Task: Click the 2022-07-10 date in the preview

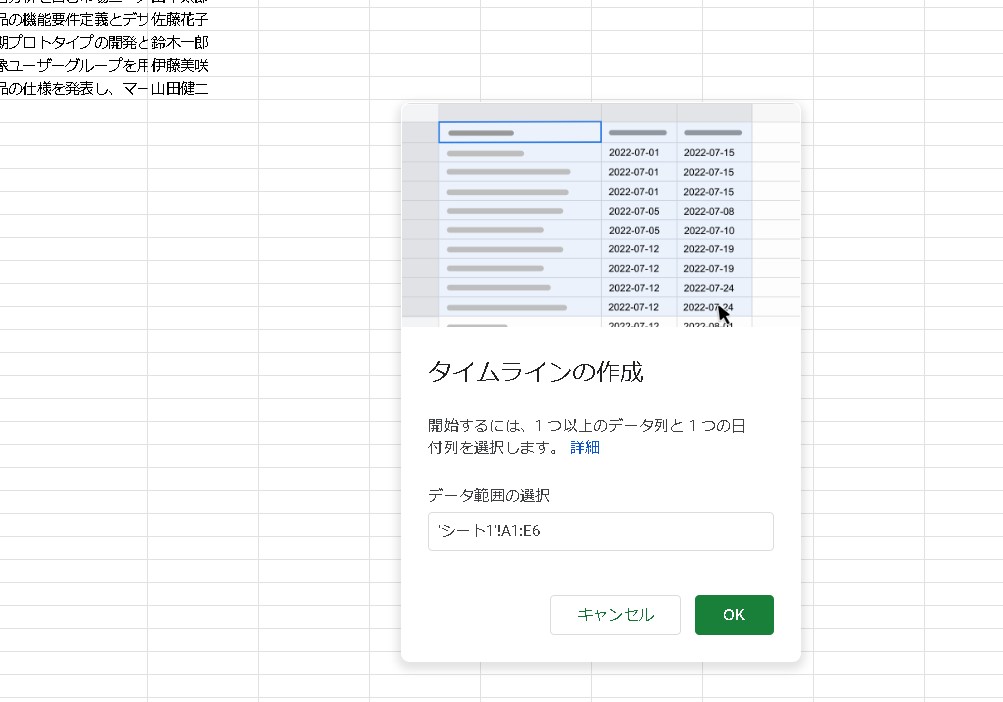Action: [x=708, y=230]
